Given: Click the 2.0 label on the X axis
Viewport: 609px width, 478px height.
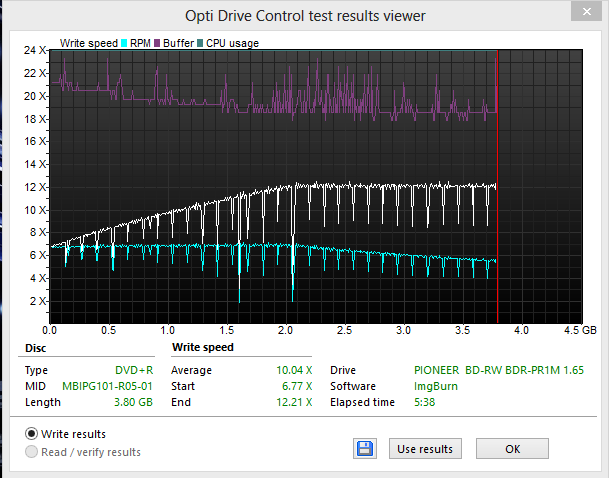Looking at the screenshot, I should 285,330.
